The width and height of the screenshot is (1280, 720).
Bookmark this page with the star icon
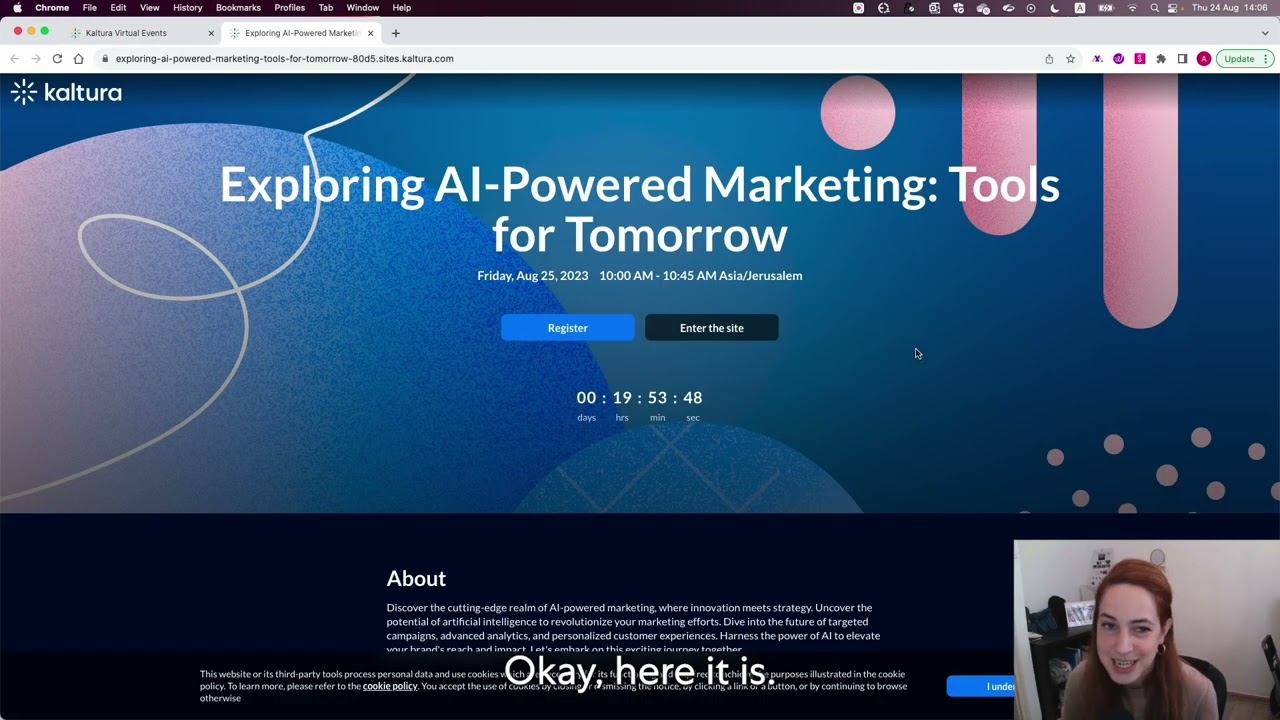(x=1070, y=59)
